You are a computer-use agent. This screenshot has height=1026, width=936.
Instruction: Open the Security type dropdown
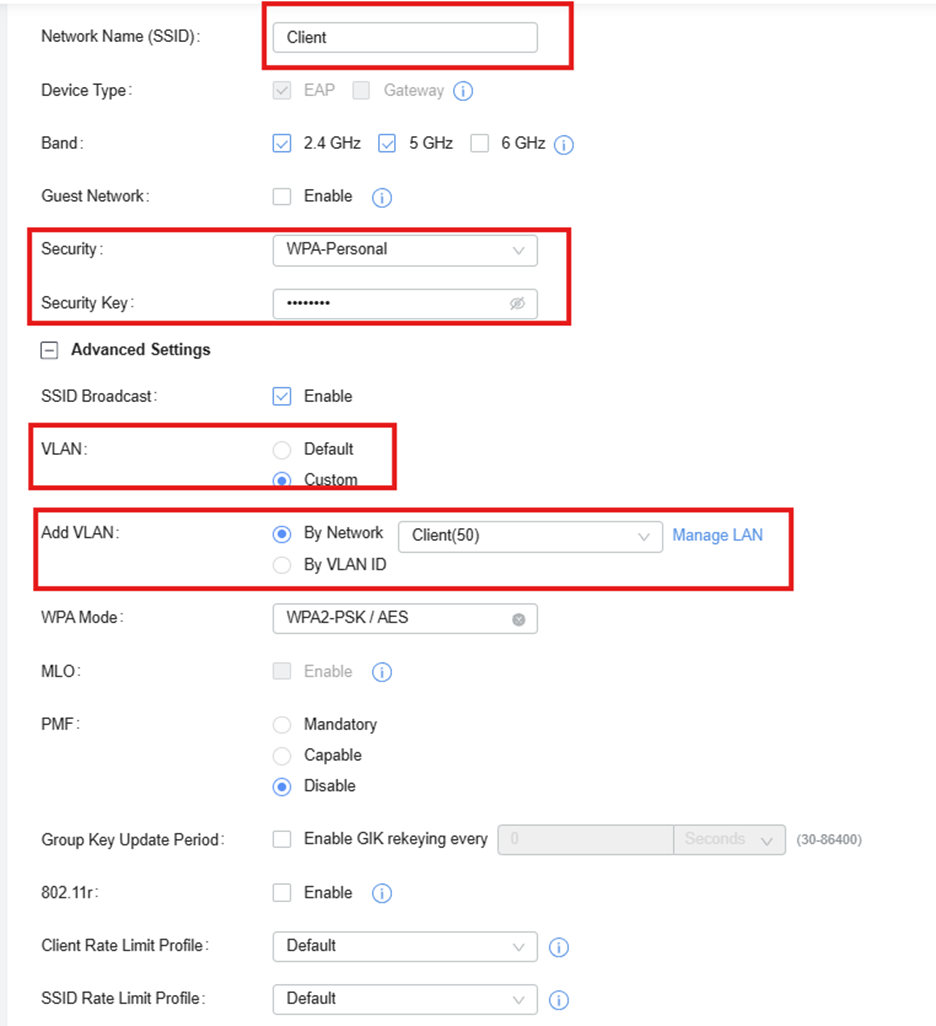[x=405, y=251]
